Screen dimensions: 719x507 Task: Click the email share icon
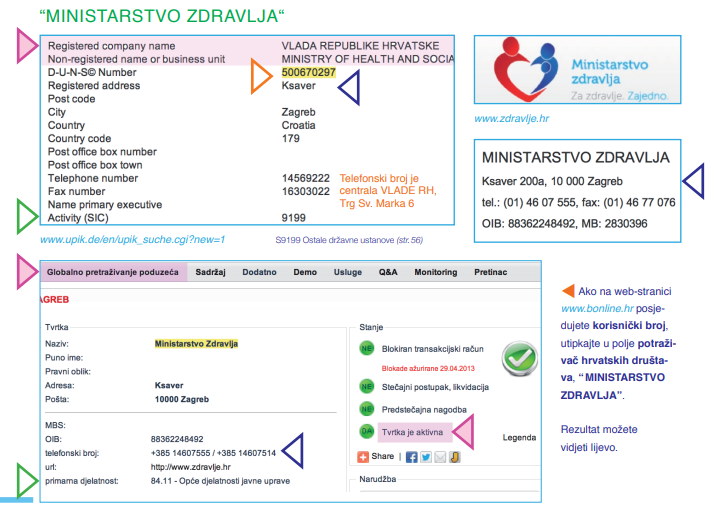(440, 457)
